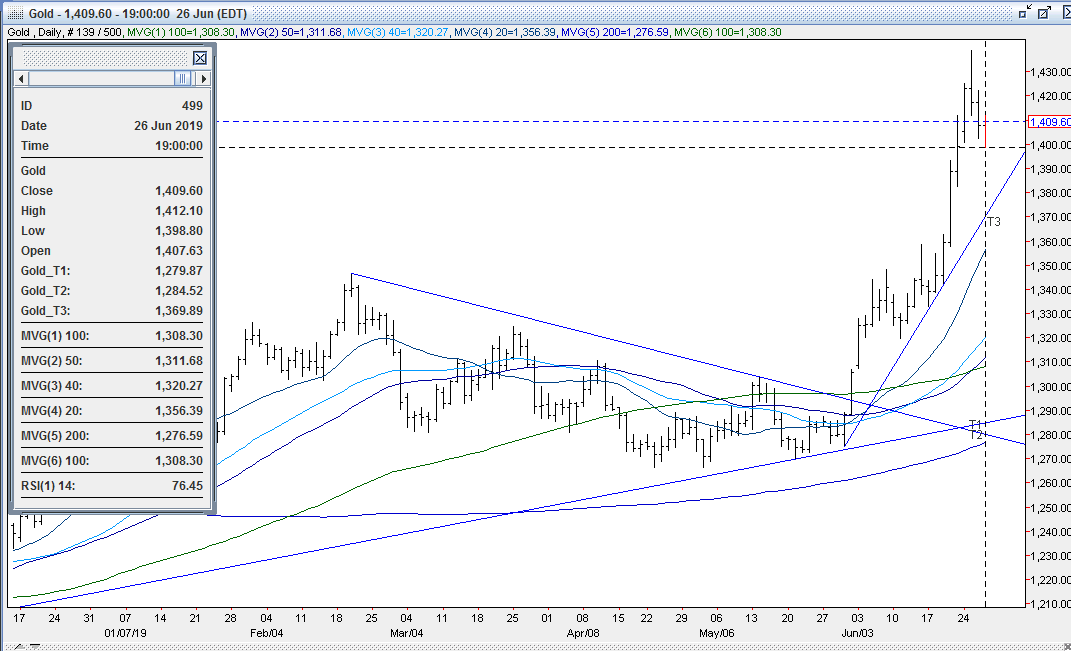Click the T1 trendline label on the chart

pyautogui.click(x=975, y=425)
